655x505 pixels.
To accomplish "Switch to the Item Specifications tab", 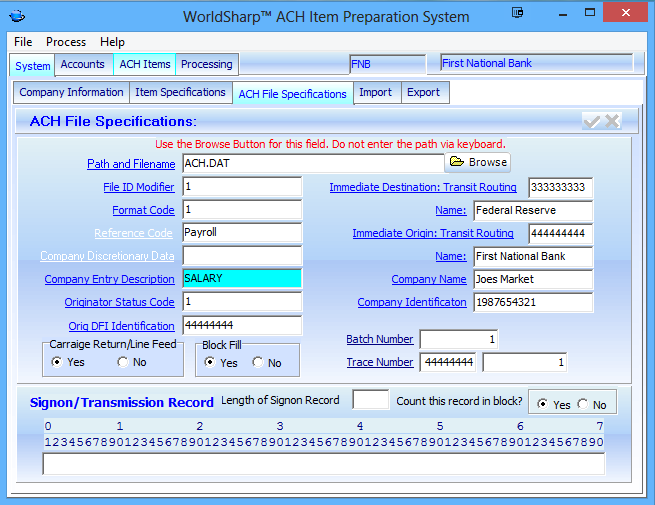I will coord(180,92).
